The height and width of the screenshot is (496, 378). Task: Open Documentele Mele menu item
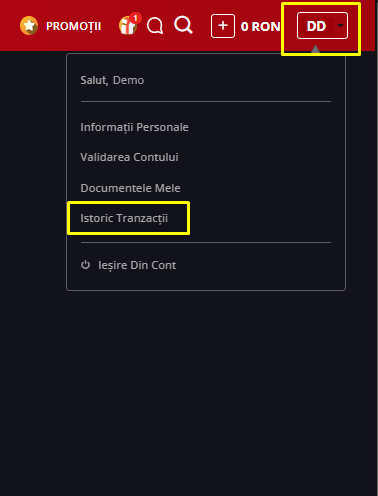130,188
